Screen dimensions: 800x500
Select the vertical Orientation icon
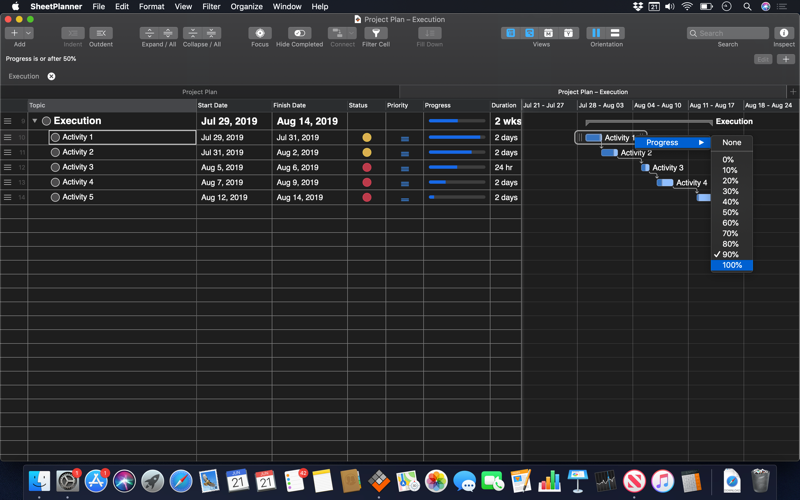click(x=596, y=33)
